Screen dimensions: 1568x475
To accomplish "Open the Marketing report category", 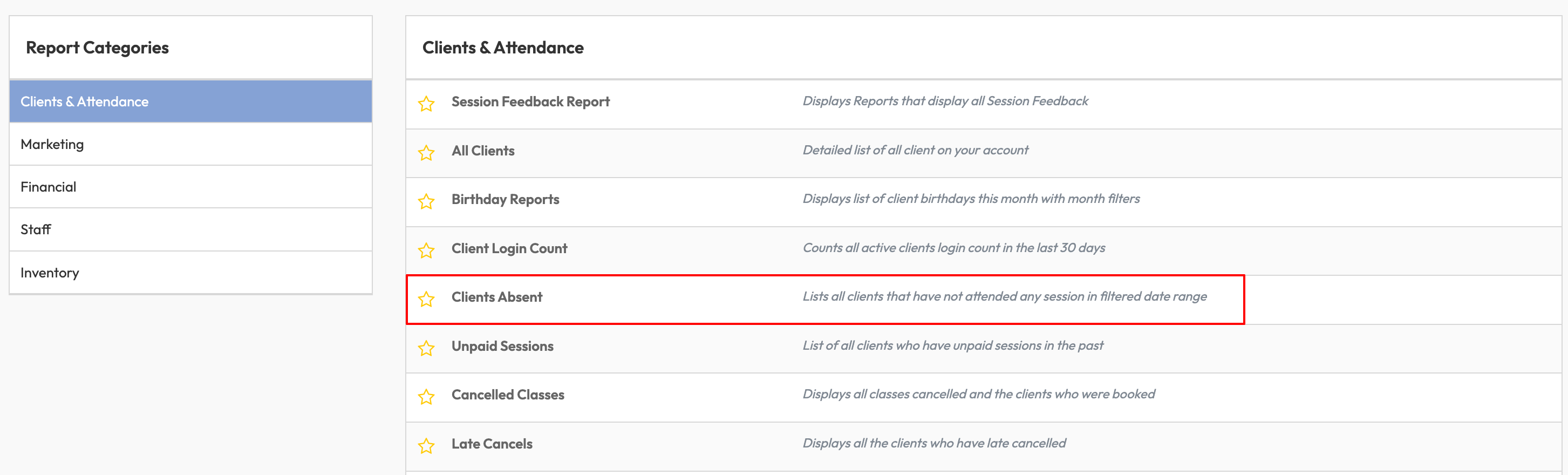I will [190, 144].
